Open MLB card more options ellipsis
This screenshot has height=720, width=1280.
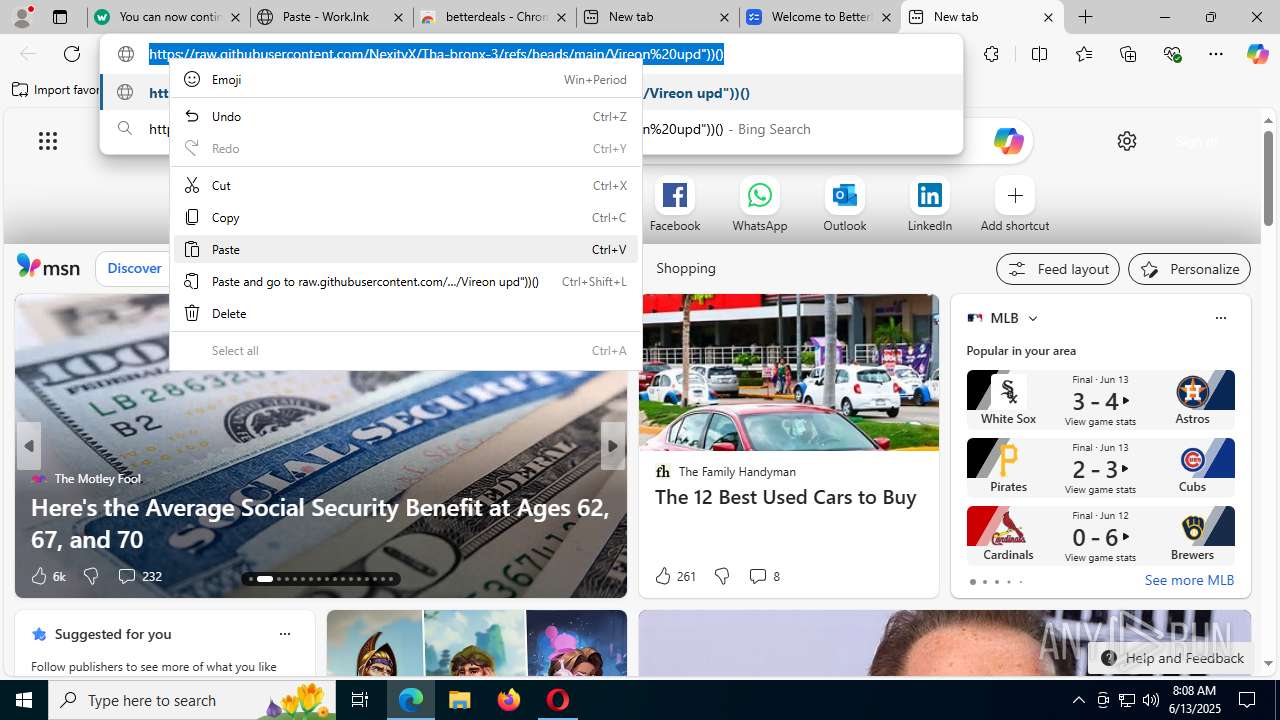1220,318
